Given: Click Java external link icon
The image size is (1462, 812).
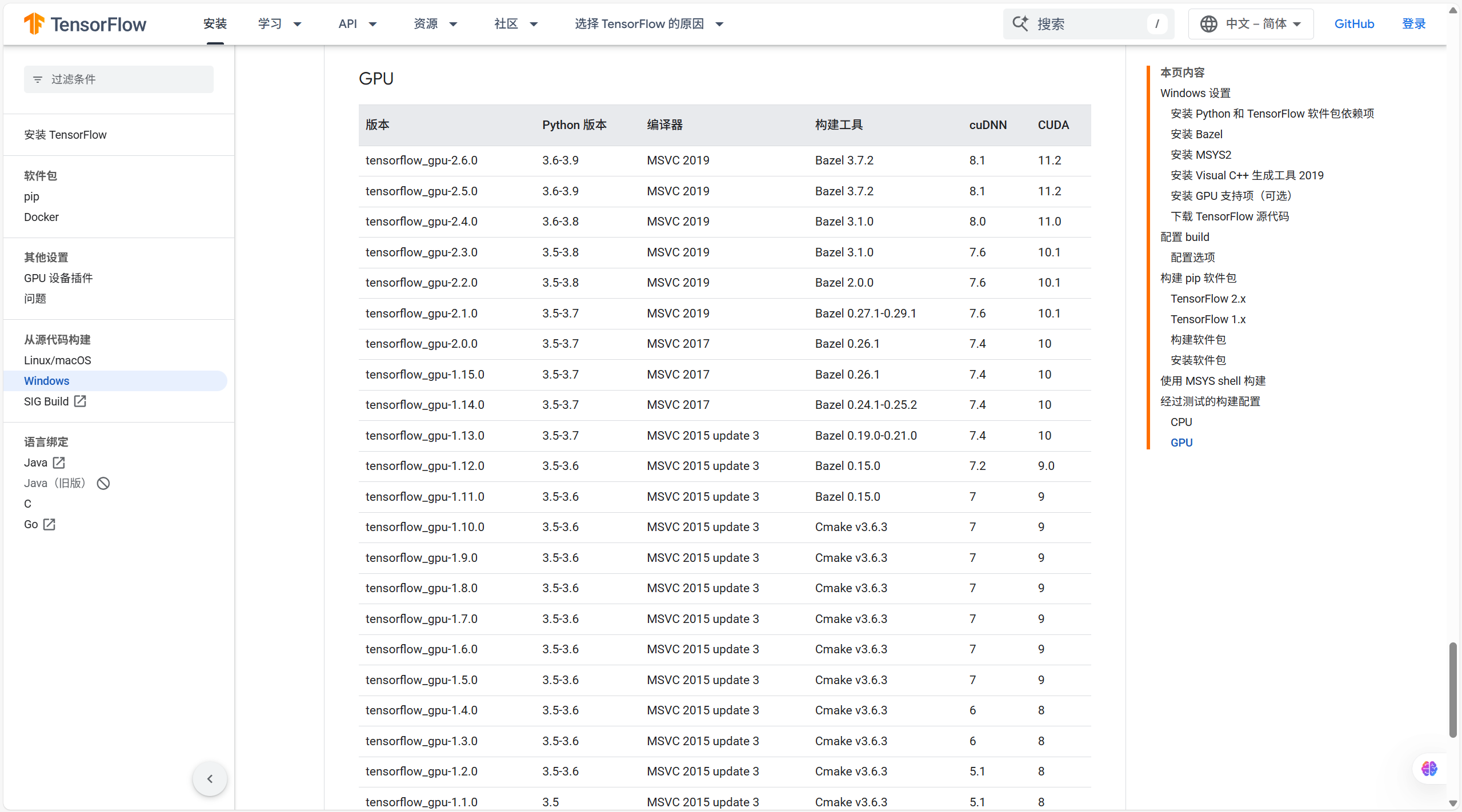Looking at the screenshot, I should 59,463.
